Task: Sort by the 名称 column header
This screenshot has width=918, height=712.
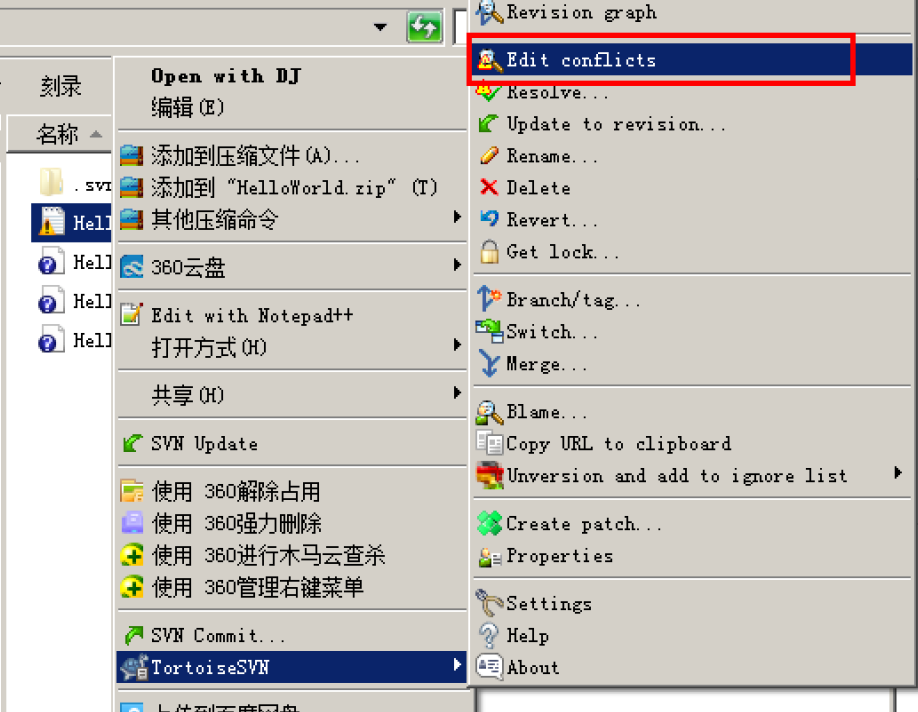Action: coord(59,134)
